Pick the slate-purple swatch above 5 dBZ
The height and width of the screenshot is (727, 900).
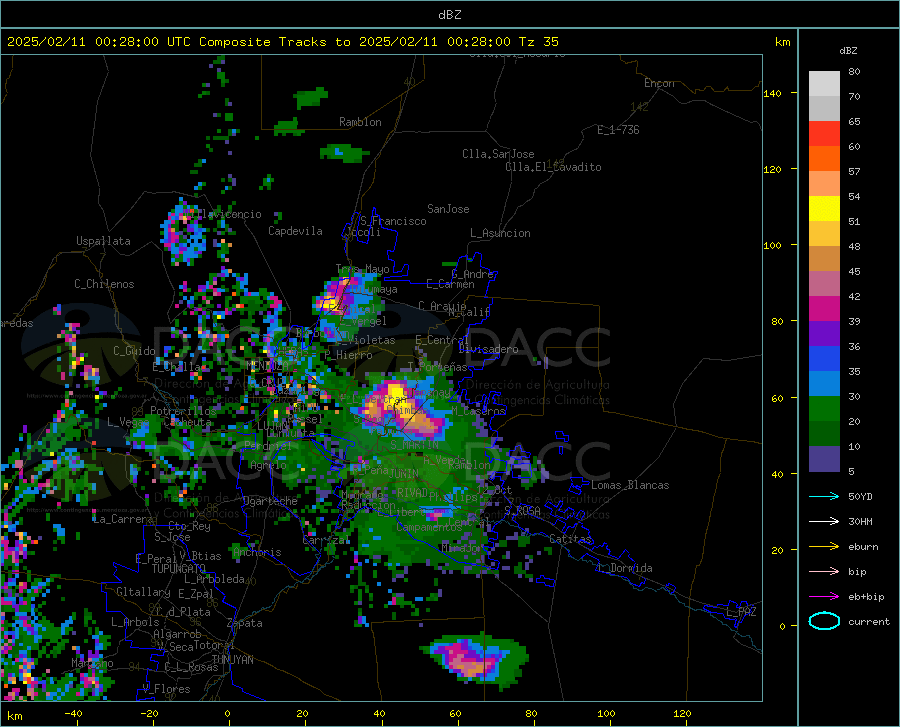[824, 459]
